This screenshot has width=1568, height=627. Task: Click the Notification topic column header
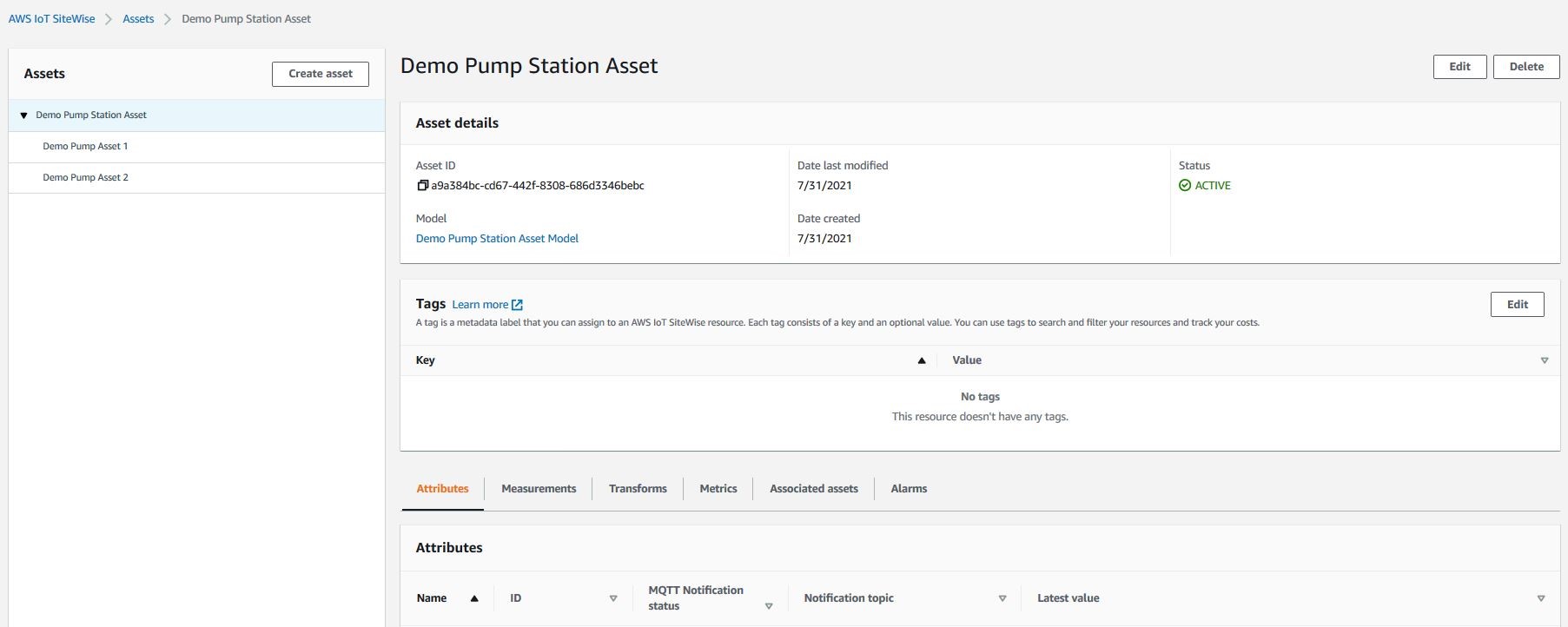[x=849, y=598]
